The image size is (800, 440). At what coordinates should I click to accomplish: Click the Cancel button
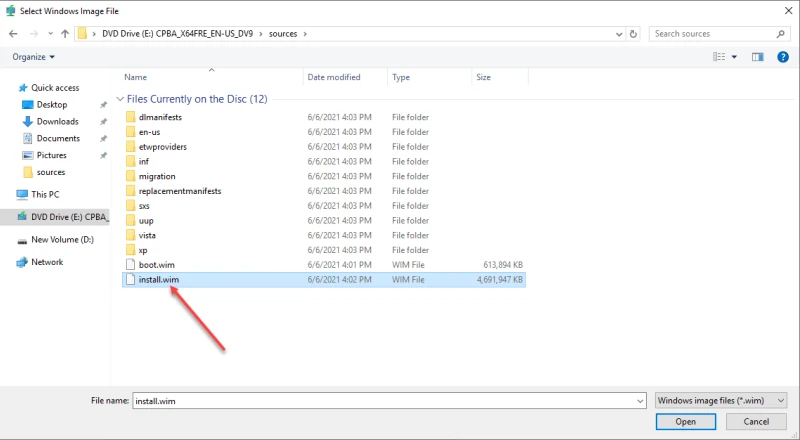pos(756,422)
